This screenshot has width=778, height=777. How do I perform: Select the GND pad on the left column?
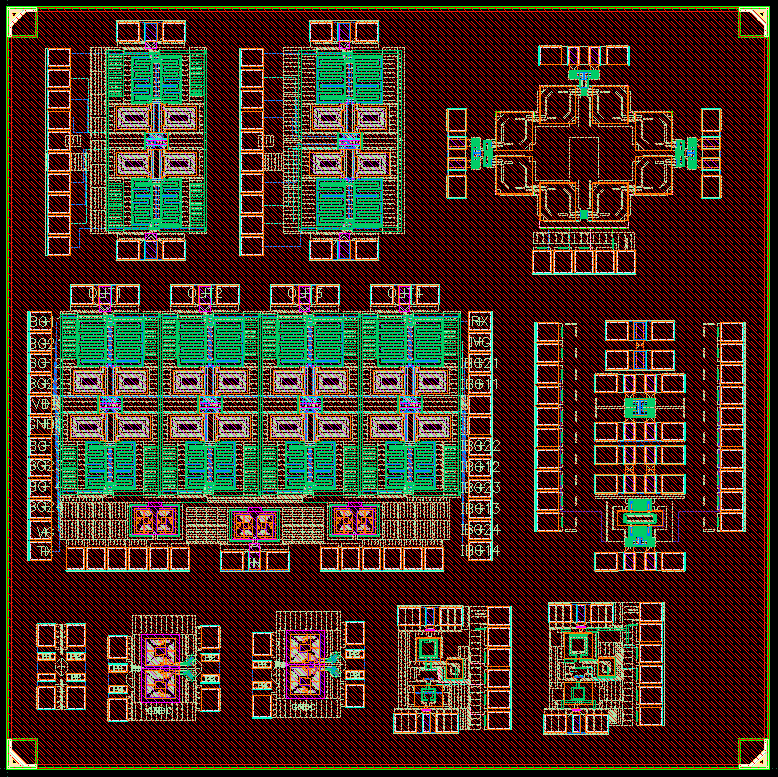(41, 425)
